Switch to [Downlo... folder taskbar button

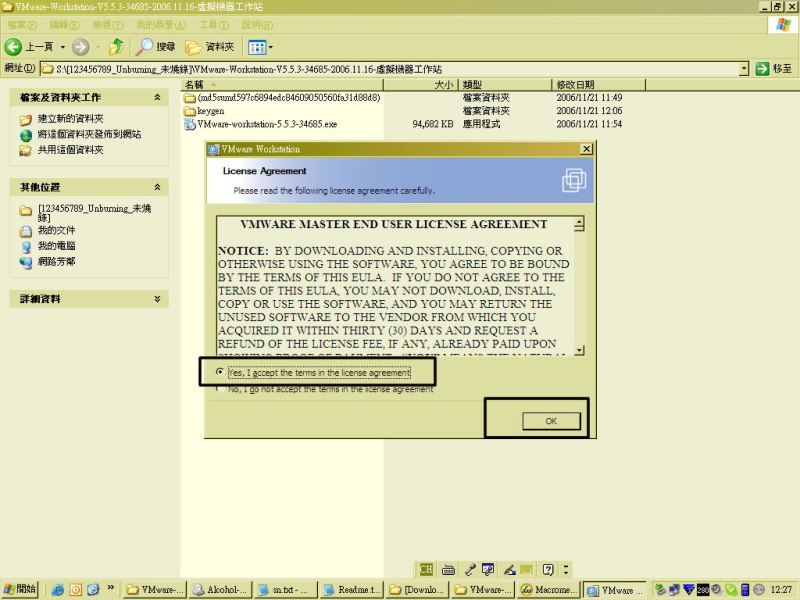tap(418, 590)
